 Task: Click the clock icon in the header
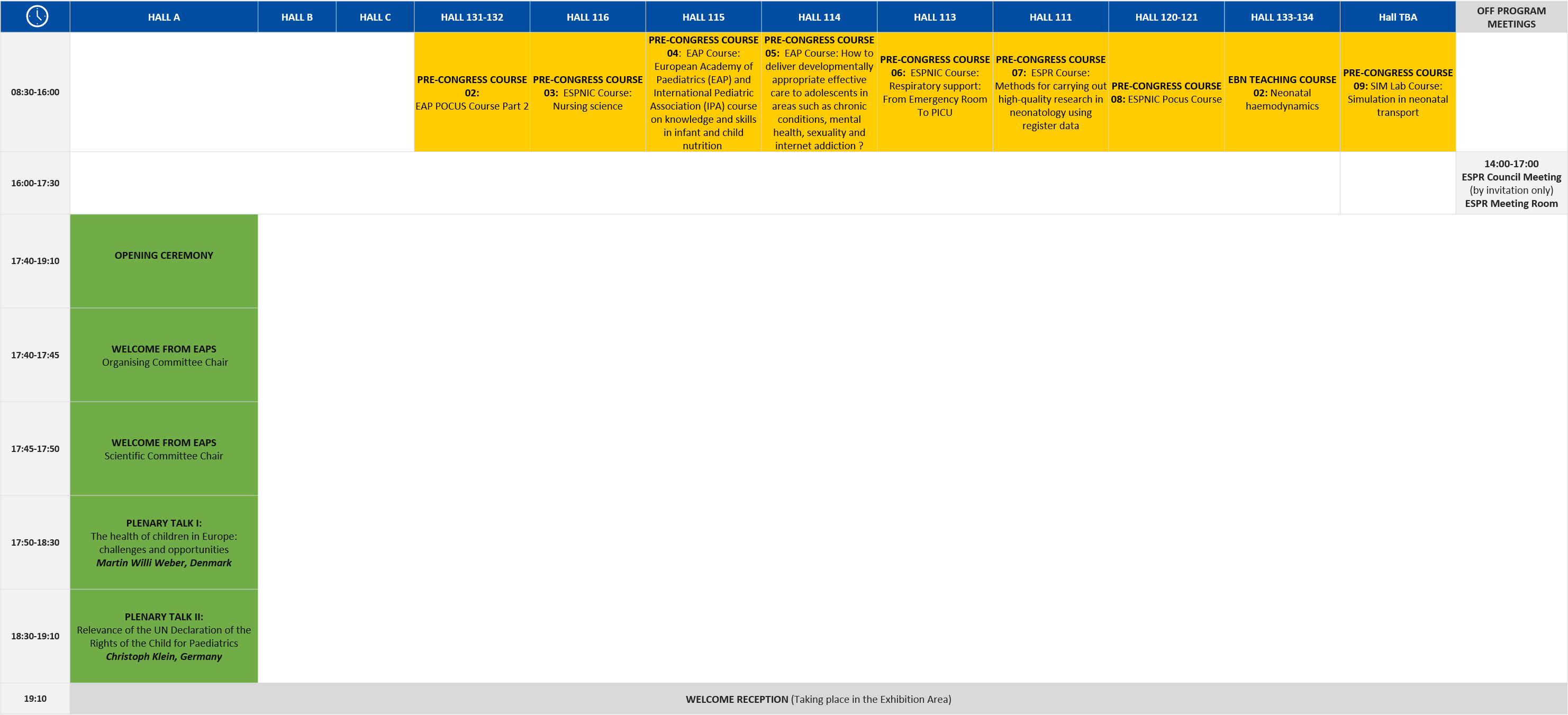point(35,16)
